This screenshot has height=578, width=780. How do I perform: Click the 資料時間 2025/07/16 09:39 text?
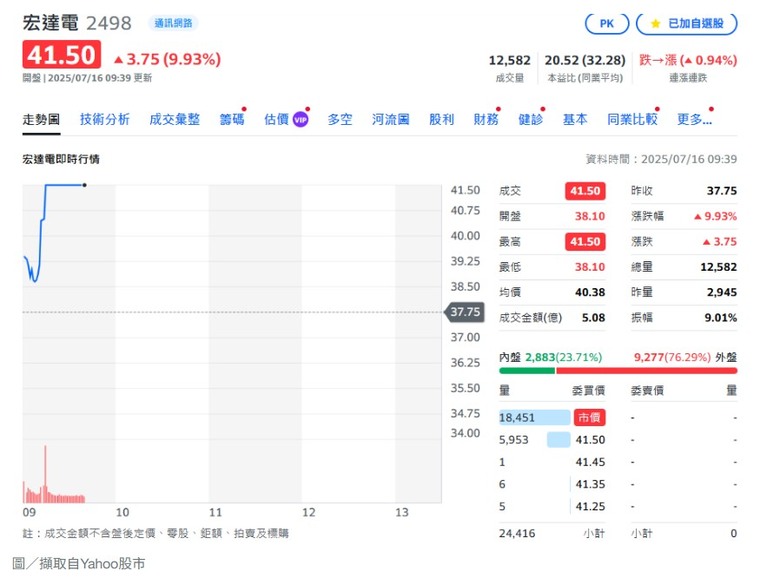click(x=662, y=159)
